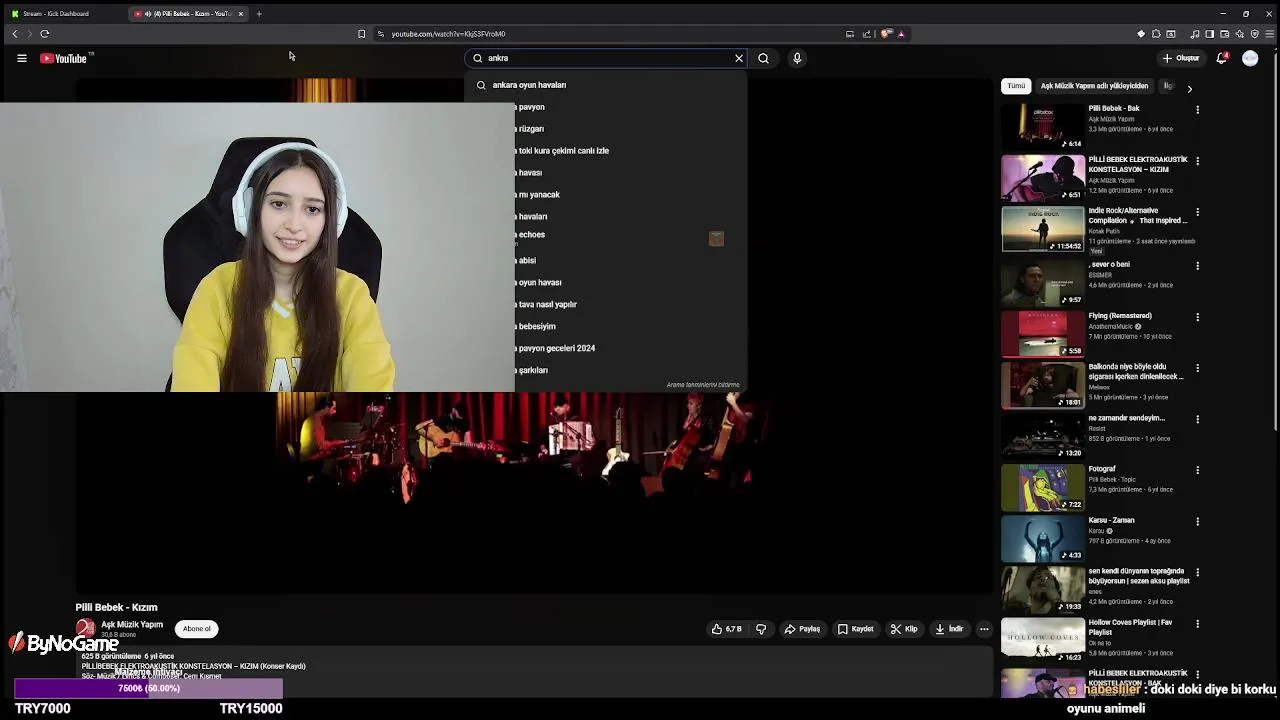Open 'sen kendi dünyanın toprağında' playlist title
Screen dimensions: 1280x720
pyautogui.click(x=1139, y=576)
